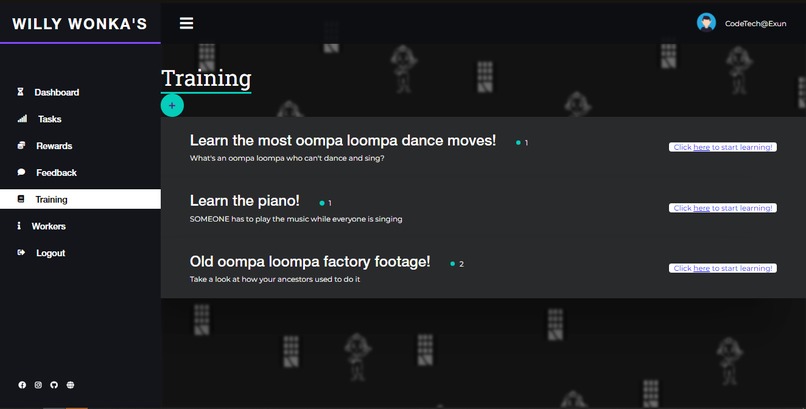Image resolution: width=806 pixels, height=409 pixels.
Task: Click the Training book icon
Action: pos(21,199)
